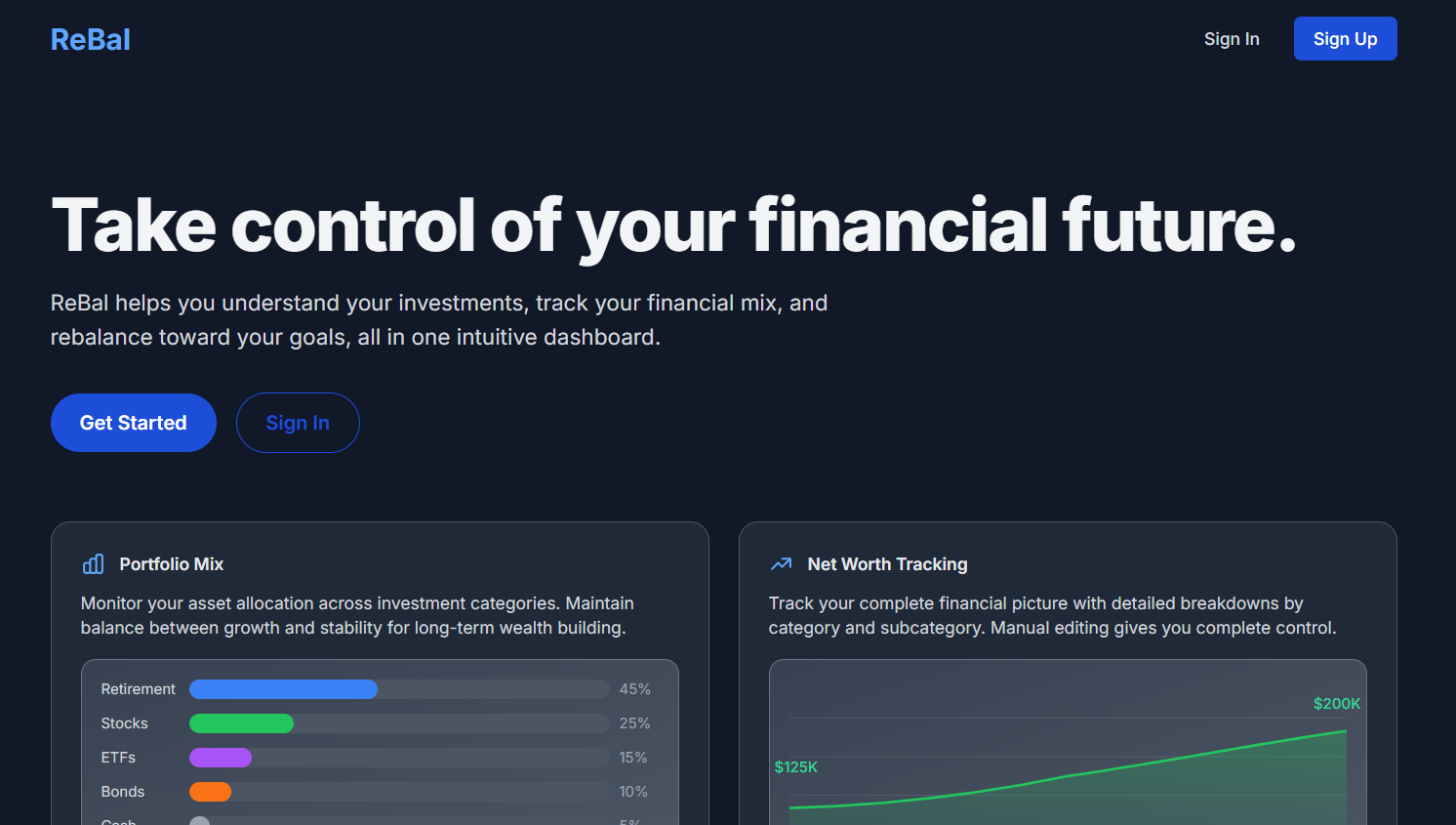Open Sign In from the top navigation
This screenshot has height=825, width=1456.
coord(1232,39)
